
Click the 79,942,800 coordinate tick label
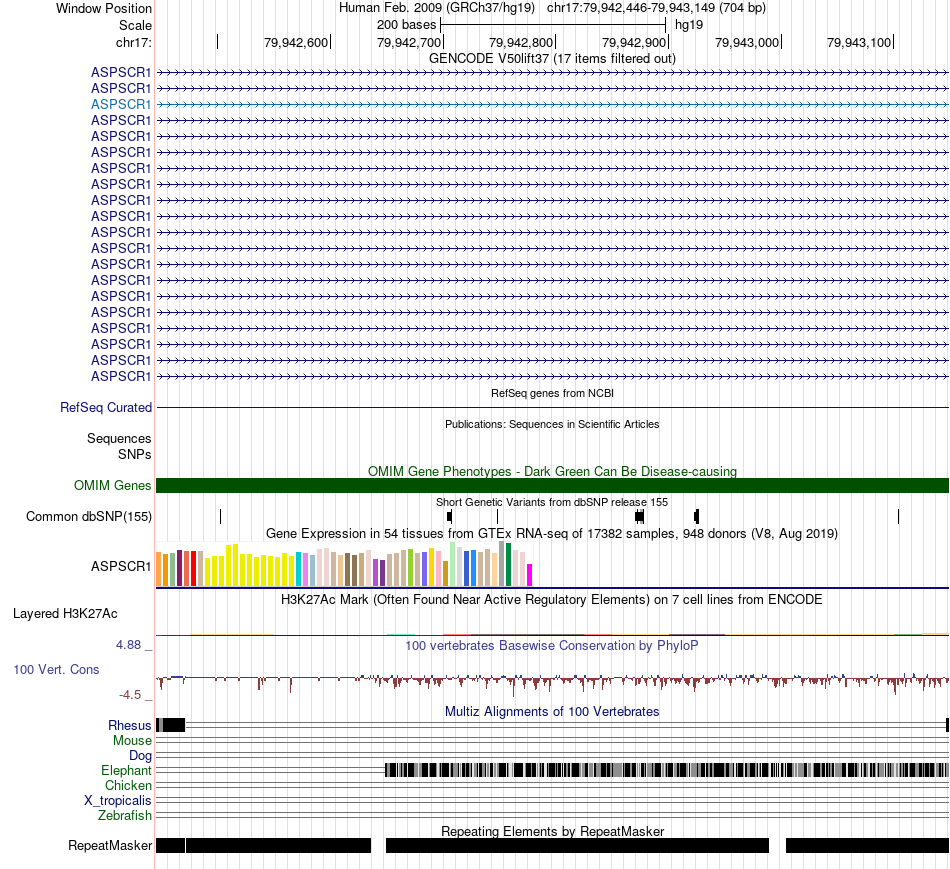[x=521, y=42]
